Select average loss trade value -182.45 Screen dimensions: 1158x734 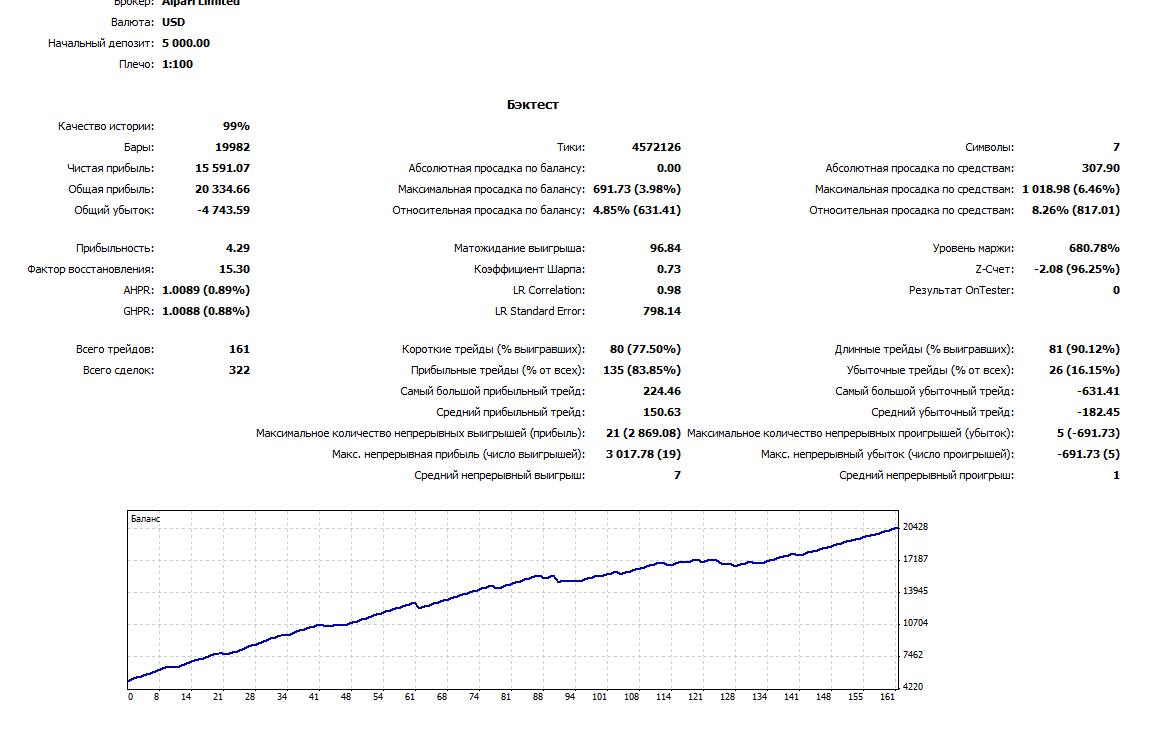(1098, 412)
